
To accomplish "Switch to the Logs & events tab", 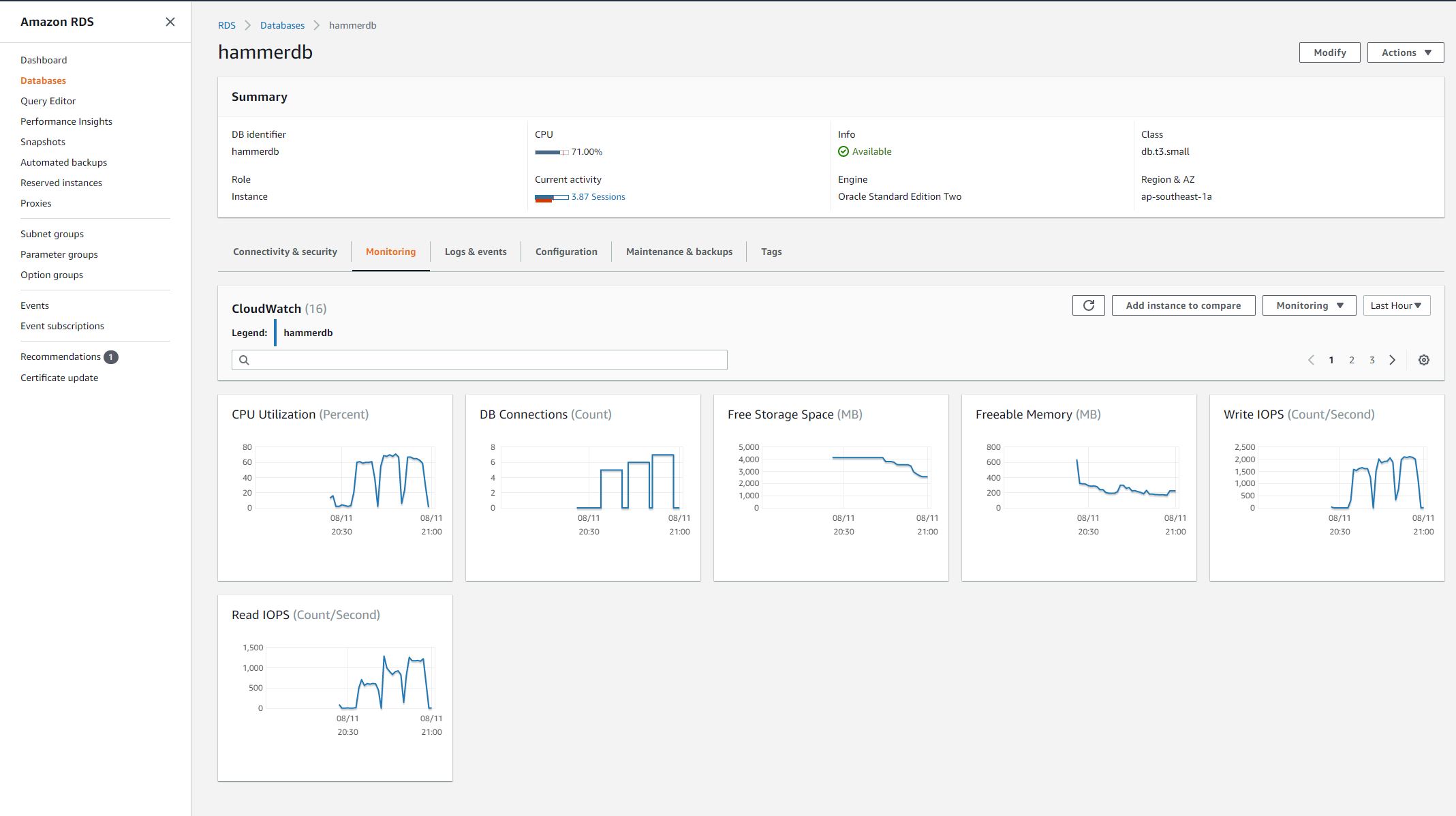I will (x=475, y=252).
